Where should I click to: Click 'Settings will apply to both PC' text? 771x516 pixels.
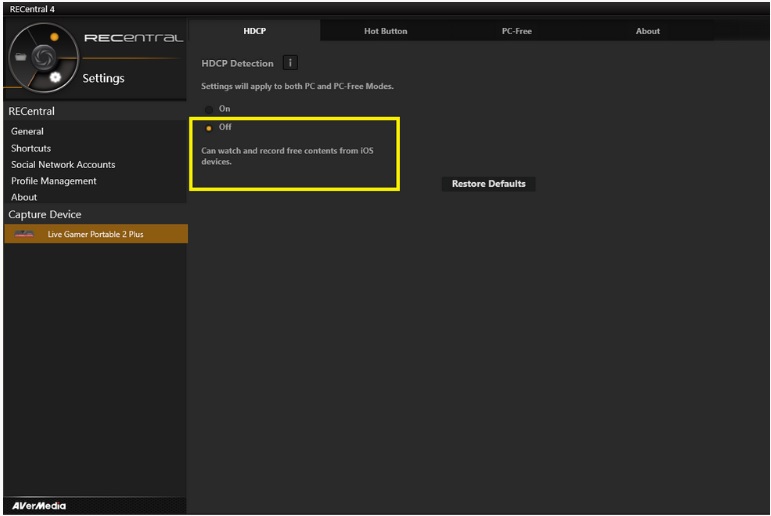297,86
